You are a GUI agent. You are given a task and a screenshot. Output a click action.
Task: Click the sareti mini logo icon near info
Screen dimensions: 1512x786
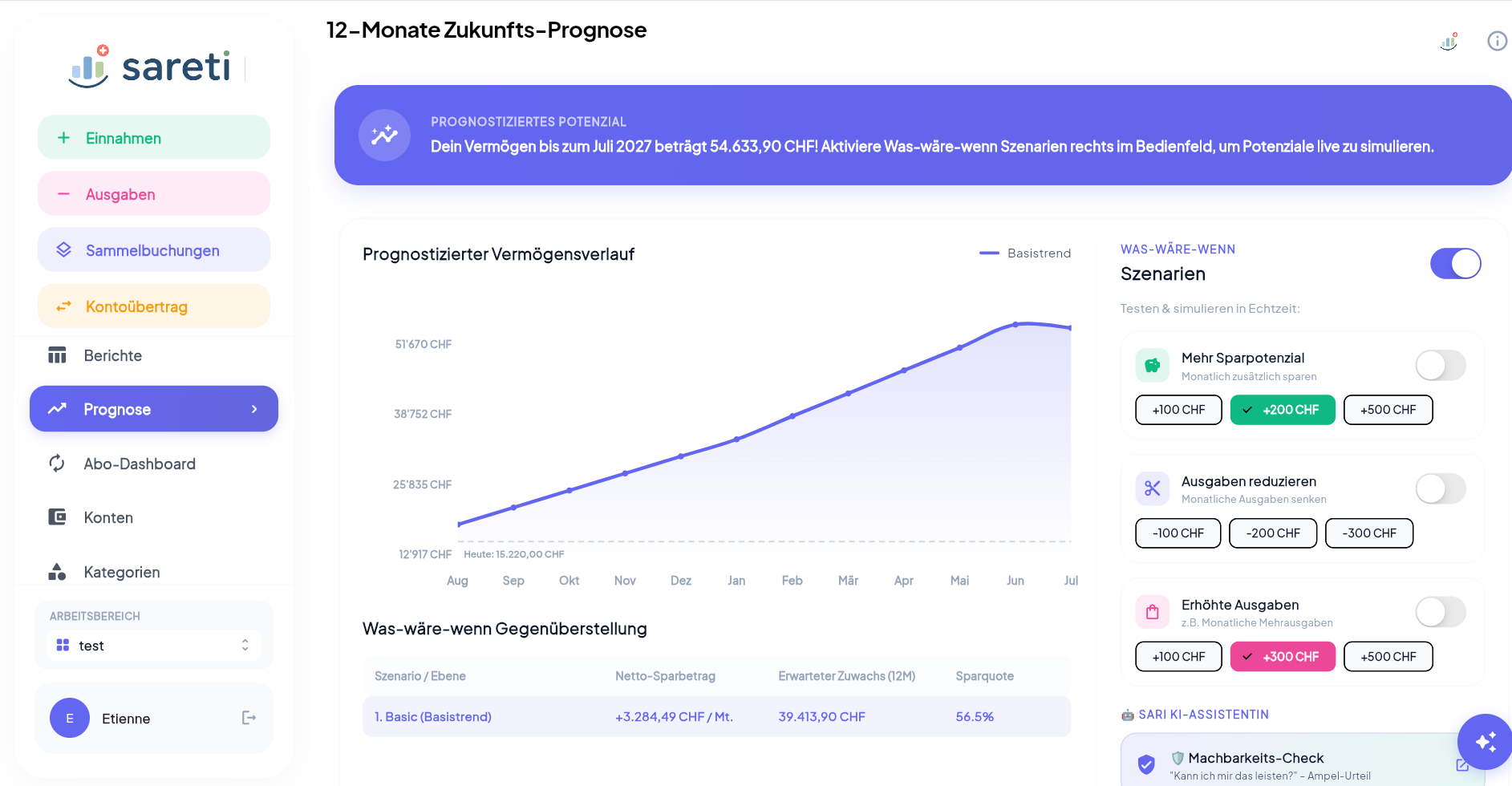click(x=1449, y=41)
